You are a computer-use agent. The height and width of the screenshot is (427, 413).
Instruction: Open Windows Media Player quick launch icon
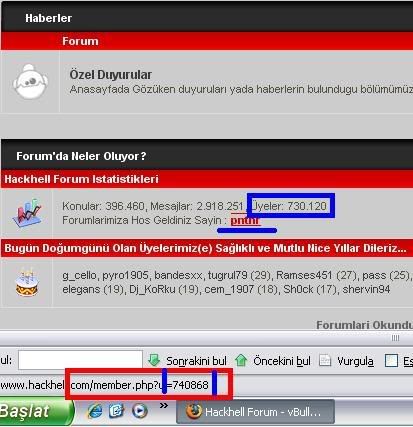click(x=140, y=411)
